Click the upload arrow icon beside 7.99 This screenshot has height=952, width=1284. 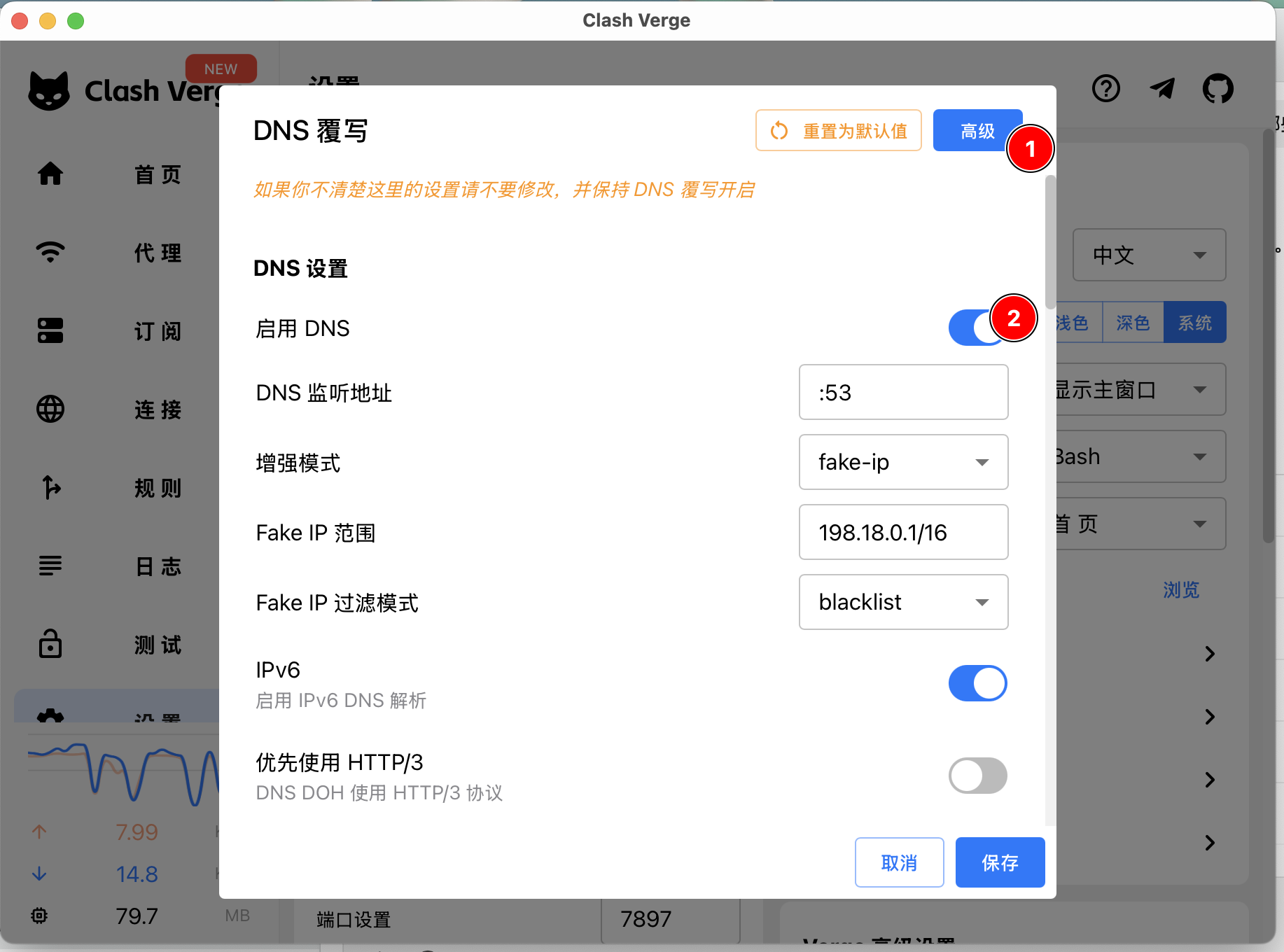(x=39, y=832)
